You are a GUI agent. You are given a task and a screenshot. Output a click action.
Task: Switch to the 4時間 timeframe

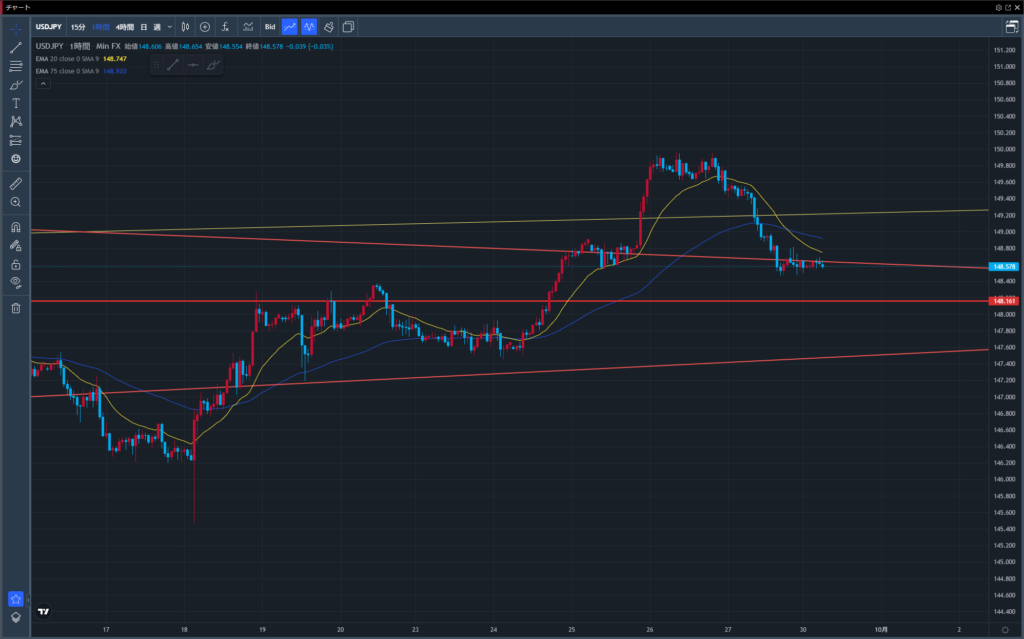pyautogui.click(x=126, y=27)
